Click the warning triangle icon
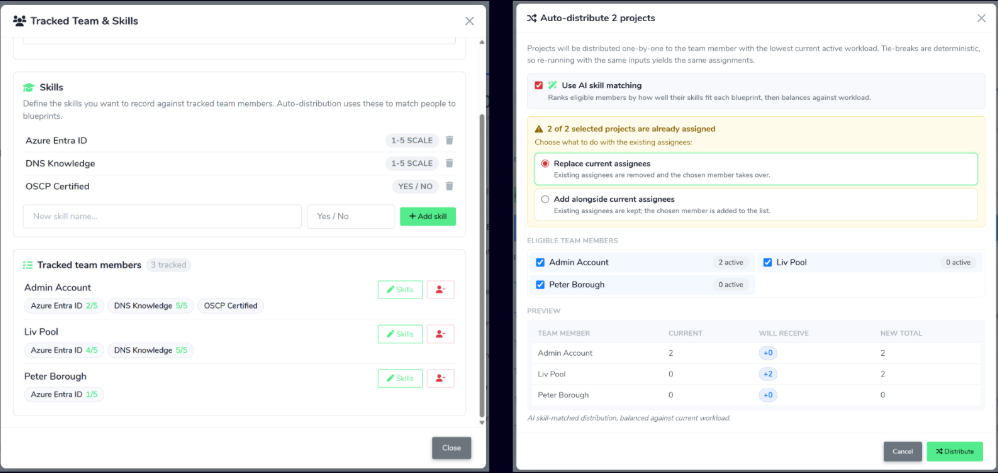The width and height of the screenshot is (998, 475). (539, 129)
